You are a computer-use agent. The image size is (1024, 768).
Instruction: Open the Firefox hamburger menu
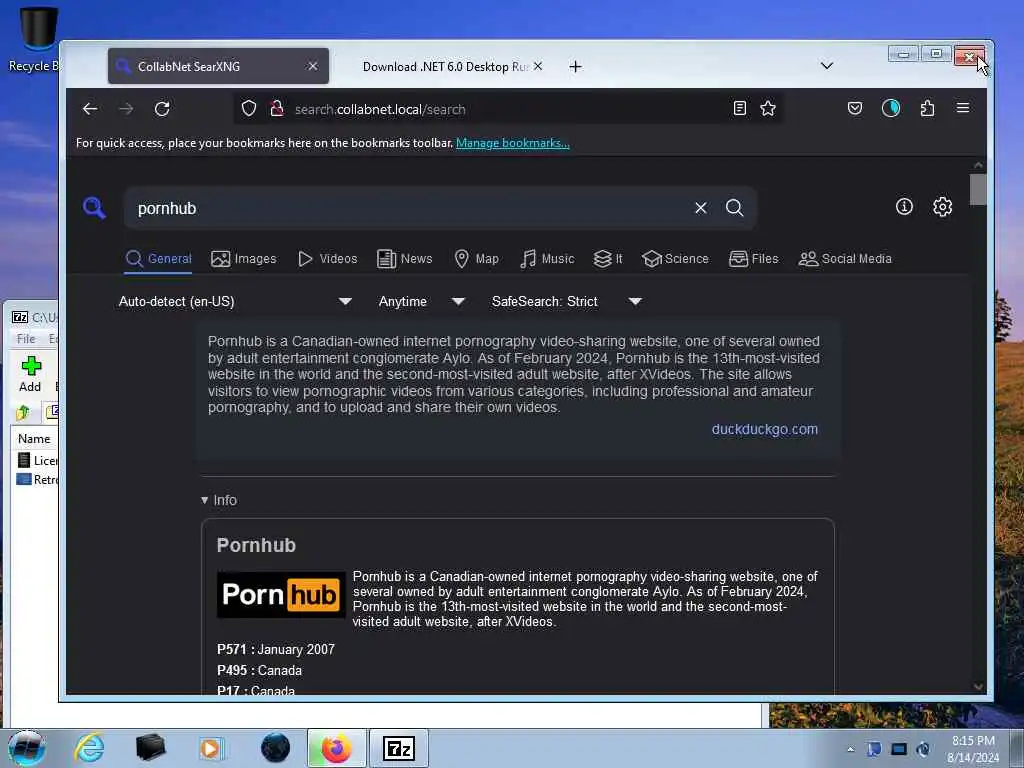click(x=963, y=108)
